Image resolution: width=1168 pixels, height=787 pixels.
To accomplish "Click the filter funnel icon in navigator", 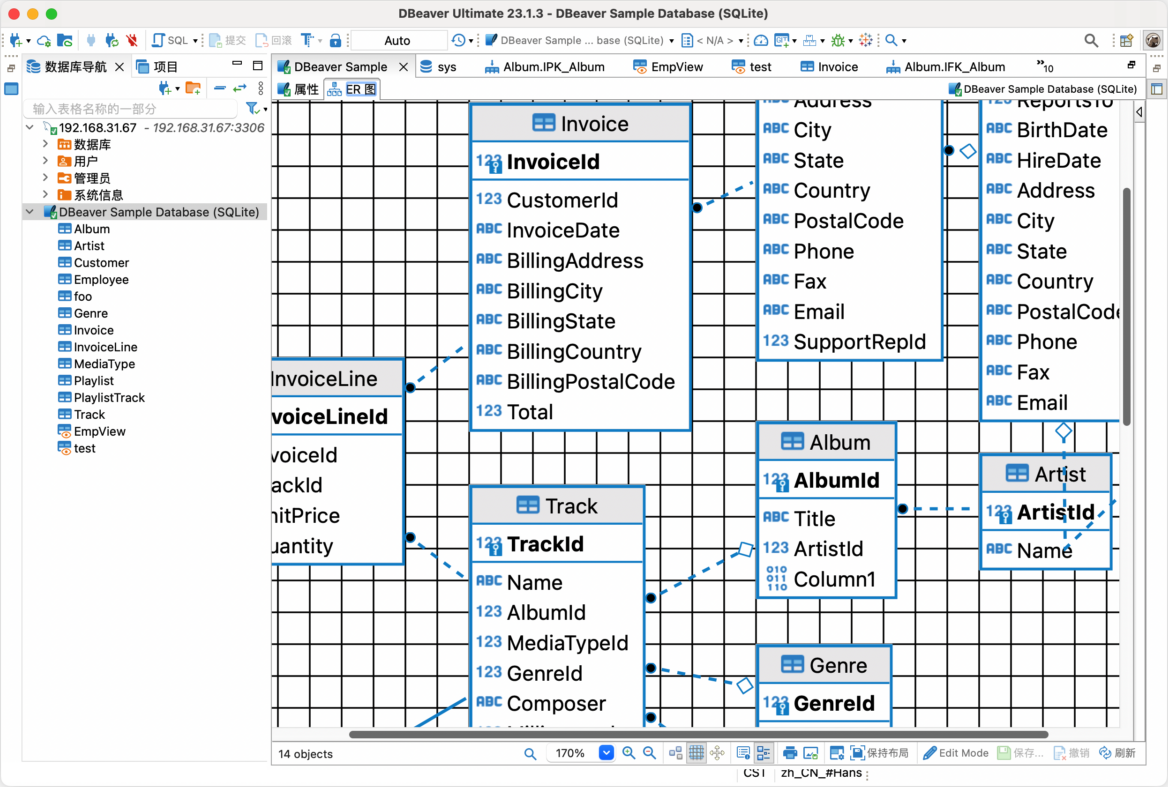I will point(253,109).
